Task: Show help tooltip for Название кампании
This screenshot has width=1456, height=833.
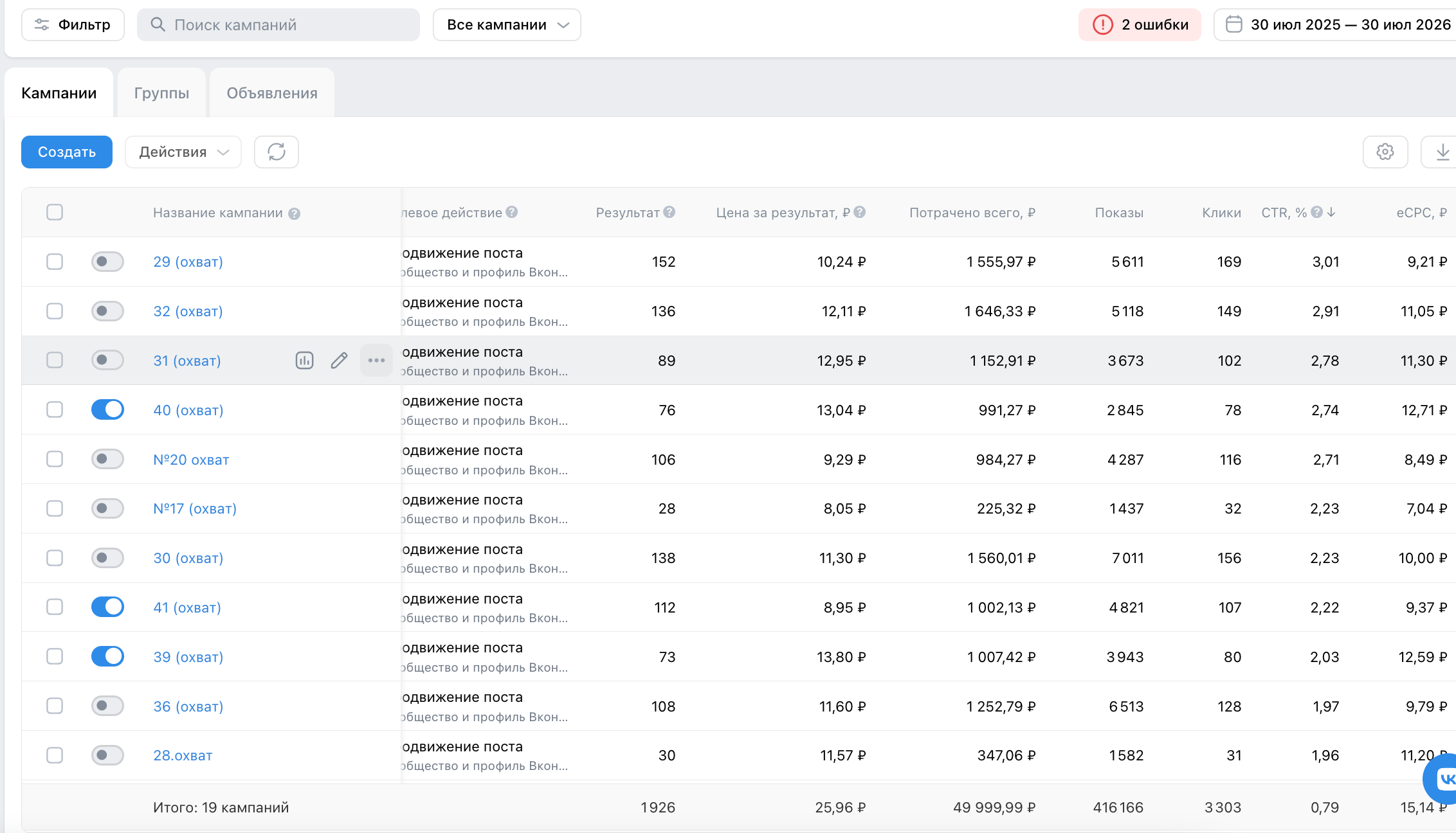Action: click(x=294, y=213)
